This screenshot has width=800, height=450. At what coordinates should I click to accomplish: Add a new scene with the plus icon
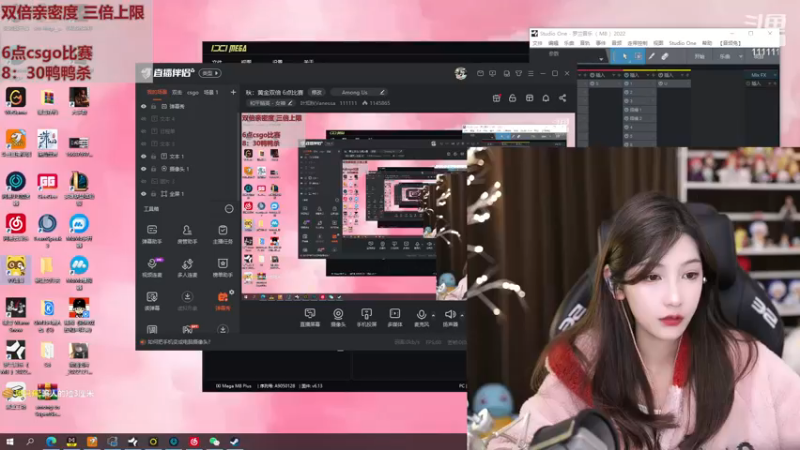coord(233,92)
